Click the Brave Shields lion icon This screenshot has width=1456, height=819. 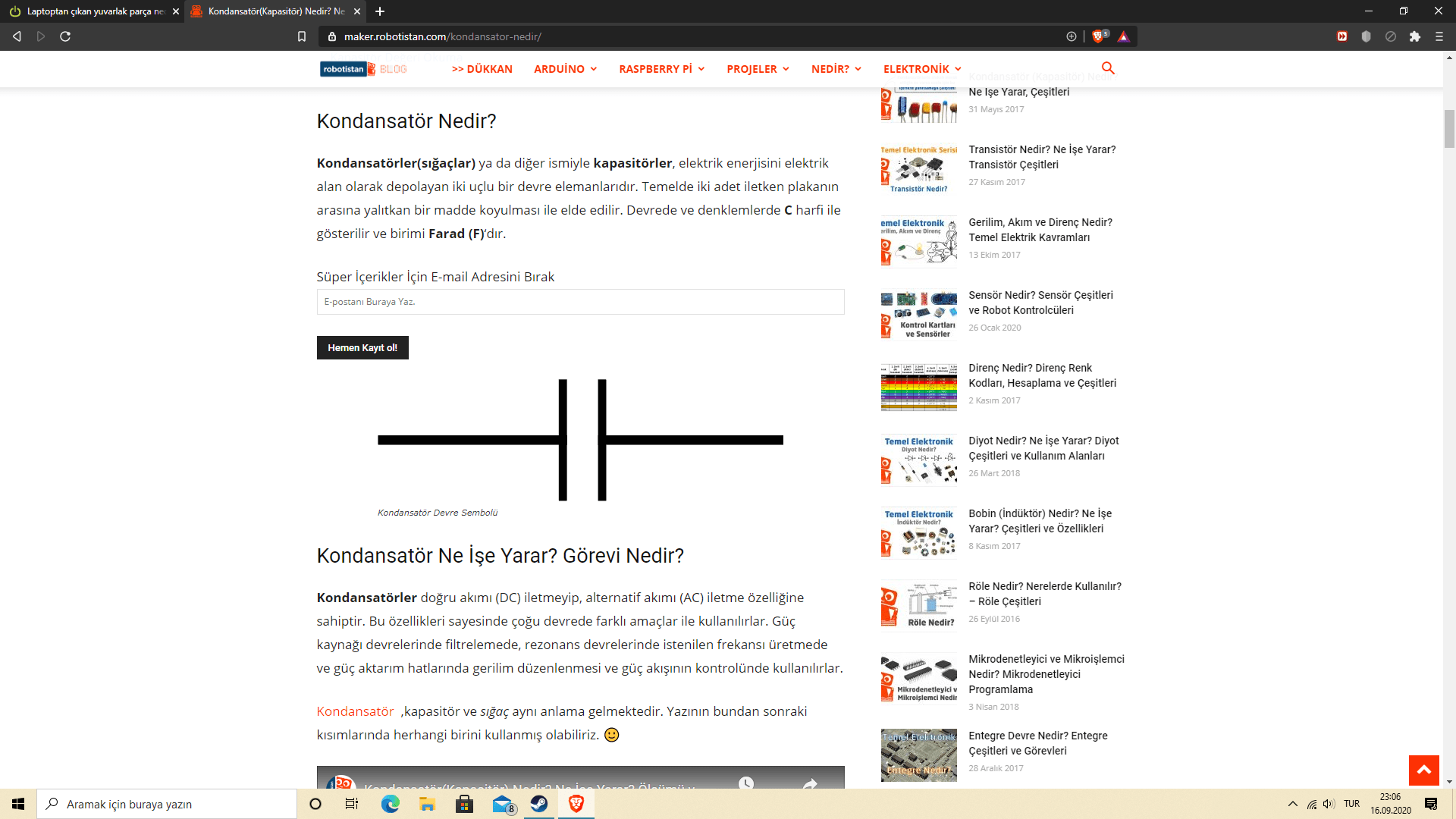point(1097,36)
